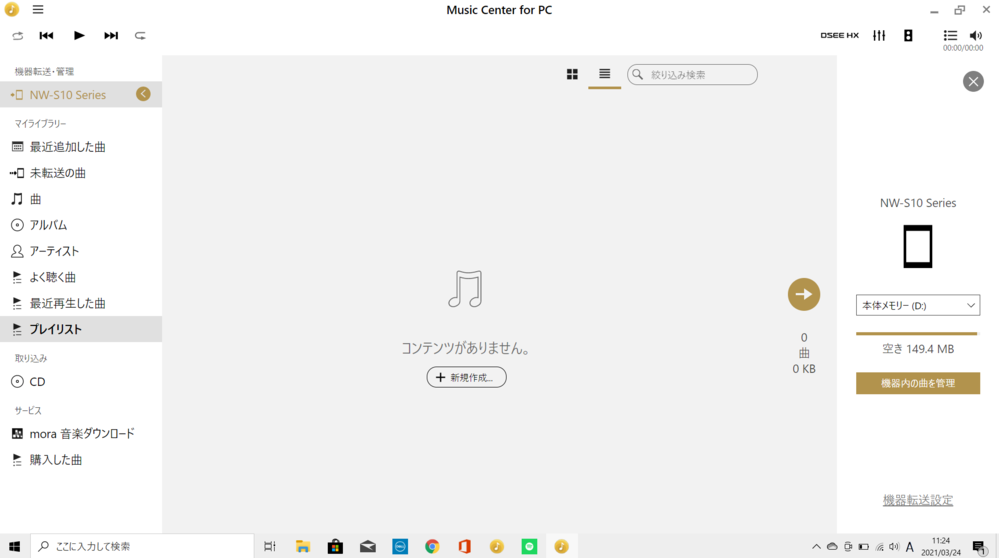The image size is (999, 558).
Task: Open device transfer settings link
Action: tap(917, 500)
